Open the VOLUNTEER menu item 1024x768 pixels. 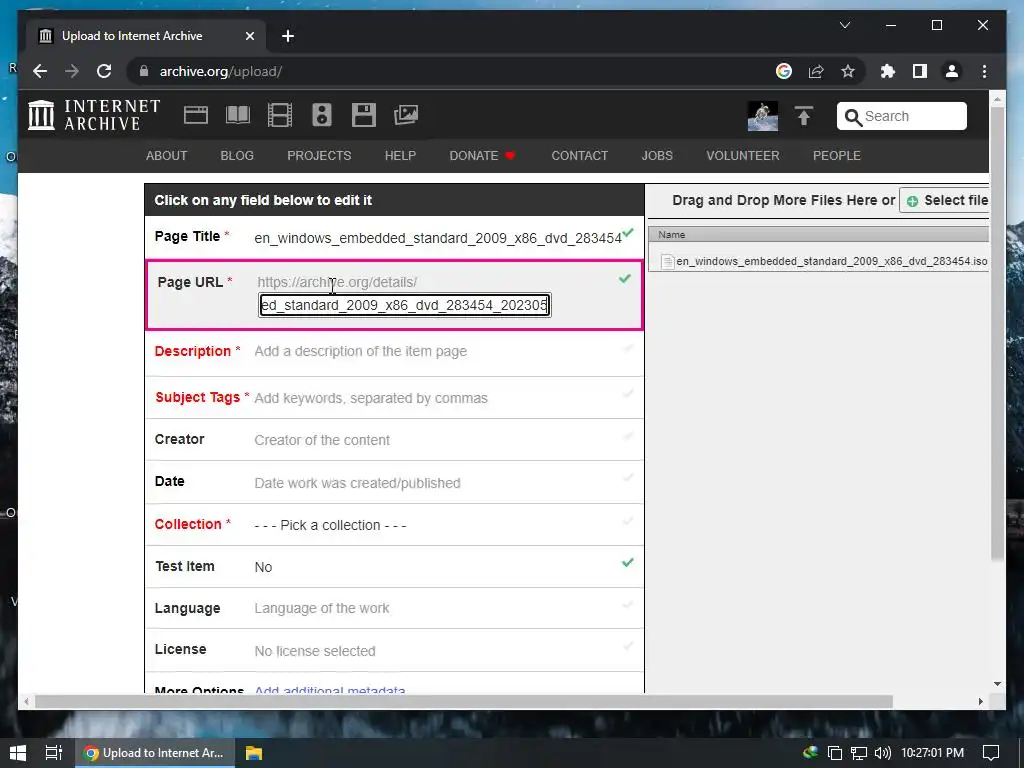(743, 155)
